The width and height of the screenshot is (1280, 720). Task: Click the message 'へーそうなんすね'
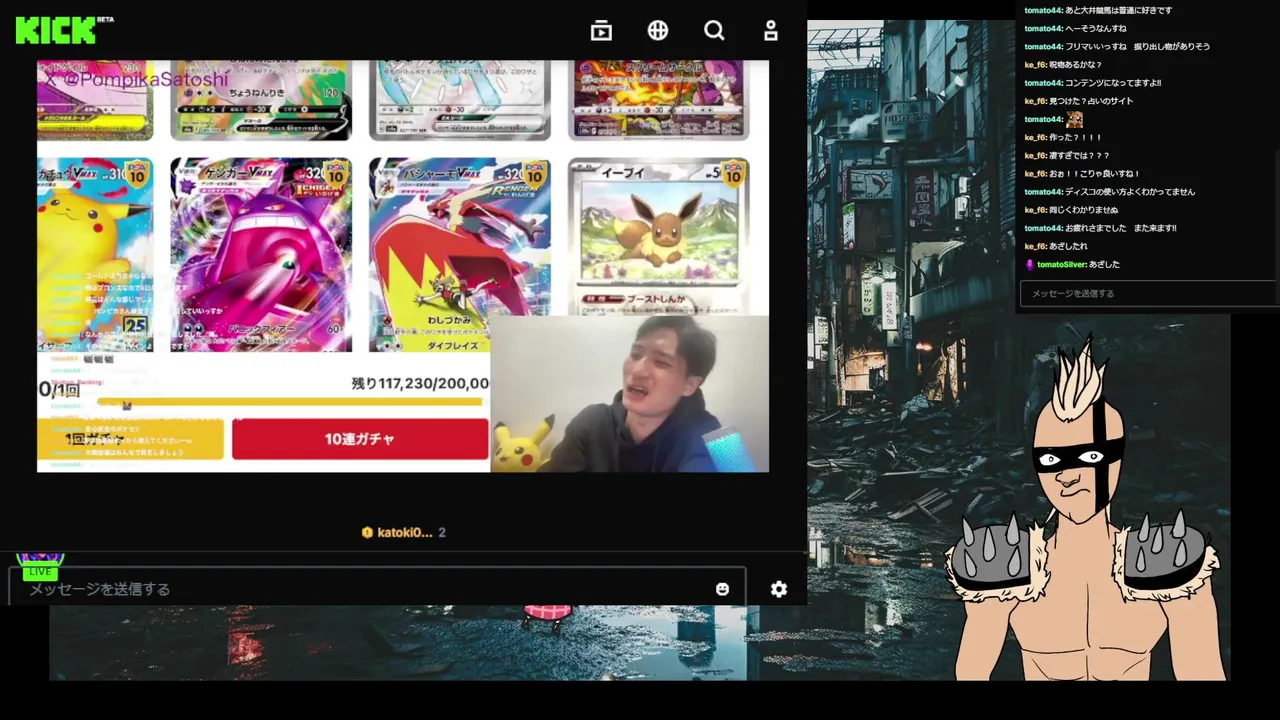1097,28
